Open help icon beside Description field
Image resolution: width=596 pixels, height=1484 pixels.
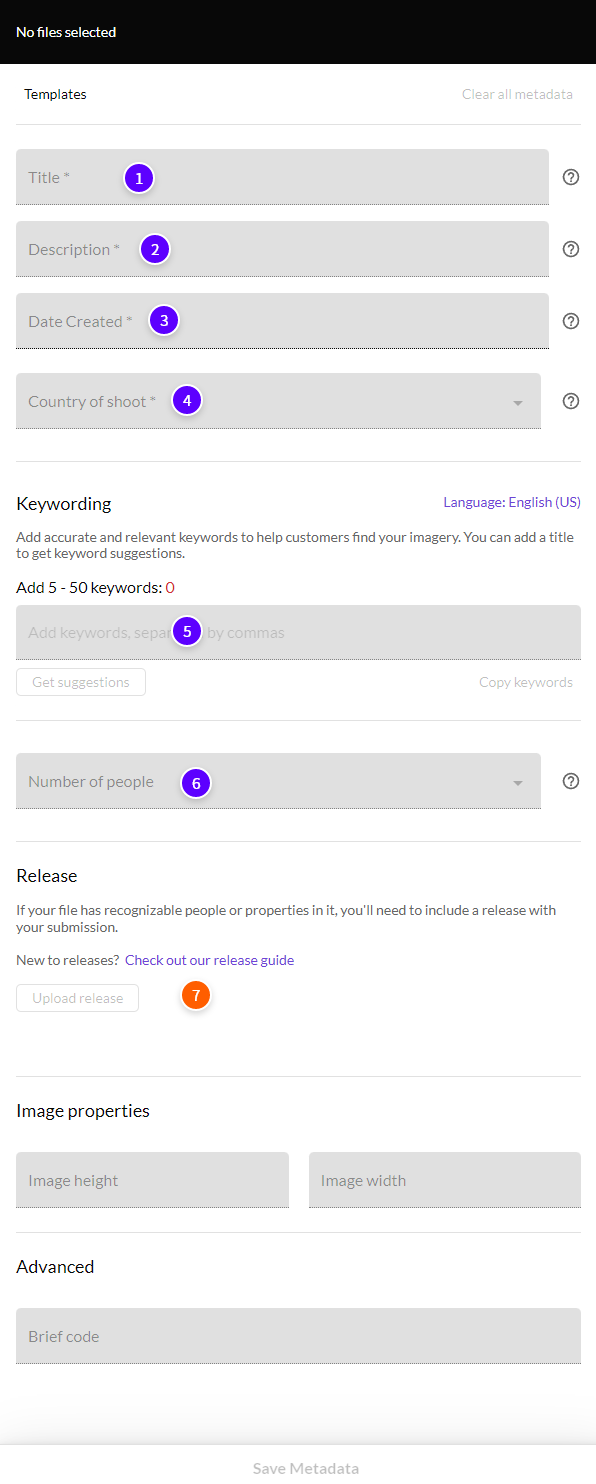(571, 249)
